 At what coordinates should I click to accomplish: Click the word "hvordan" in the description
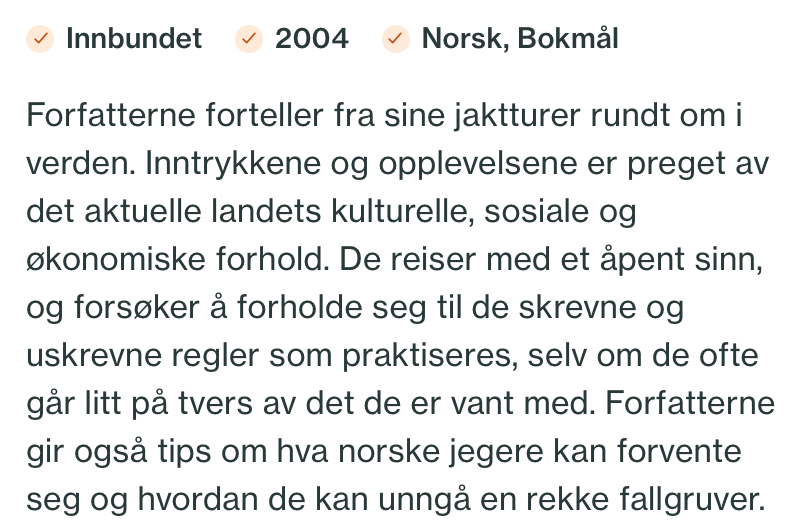coord(197,499)
